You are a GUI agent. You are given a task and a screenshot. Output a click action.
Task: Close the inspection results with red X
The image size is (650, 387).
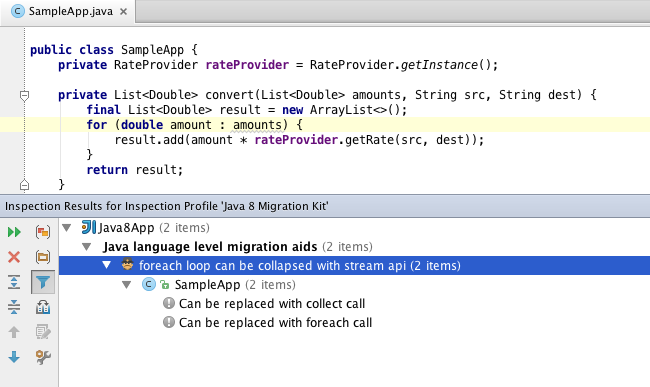pyautogui.click(x=14, y=257)
